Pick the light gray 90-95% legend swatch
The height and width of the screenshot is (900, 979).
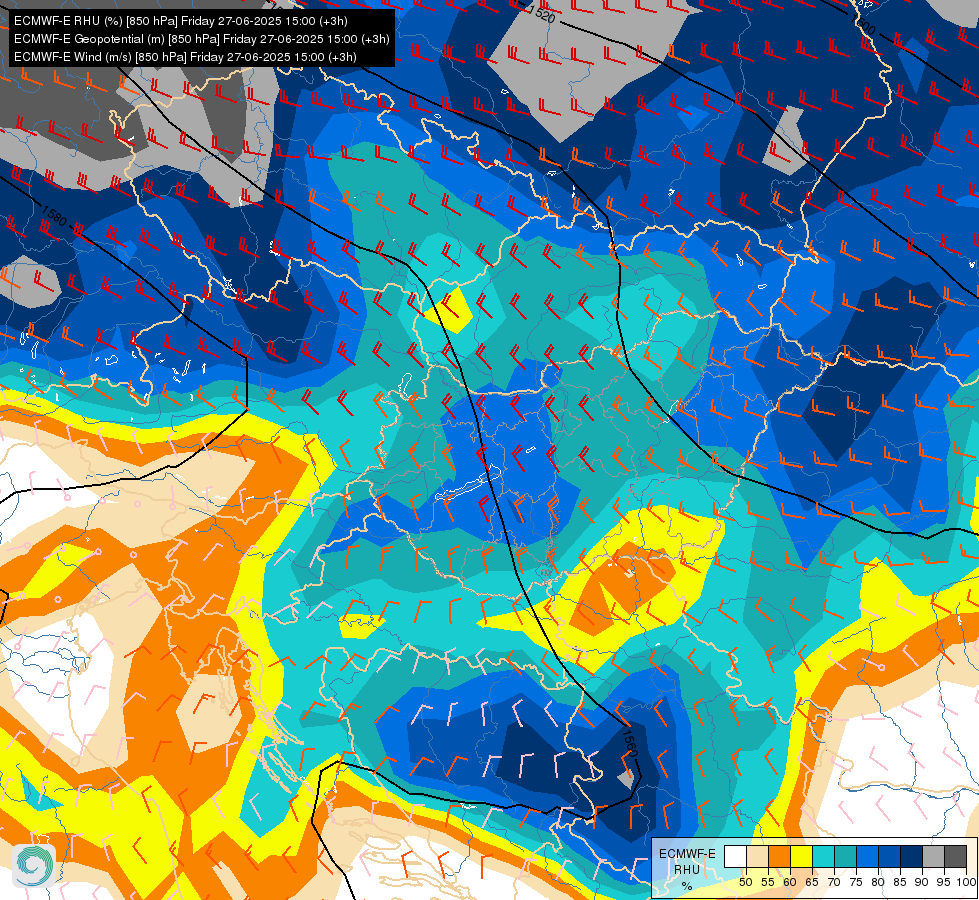[x=933, y=856]
